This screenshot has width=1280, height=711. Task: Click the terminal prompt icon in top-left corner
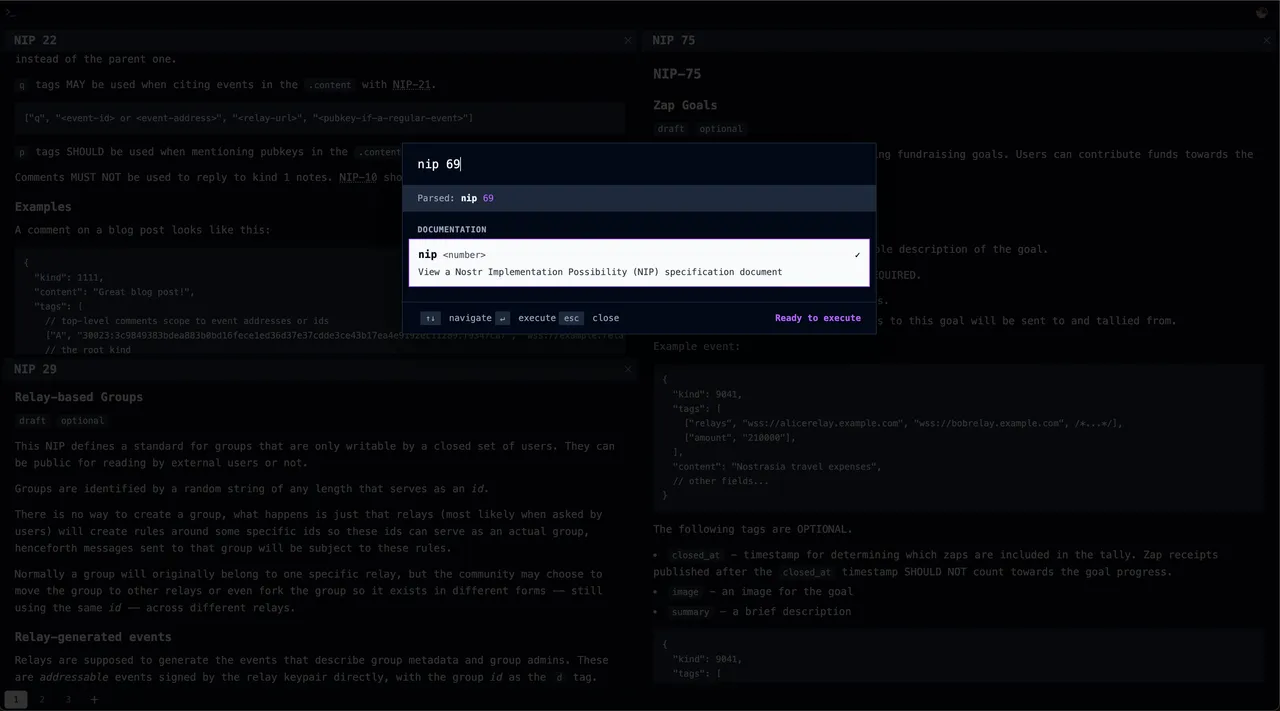point(10,12)
